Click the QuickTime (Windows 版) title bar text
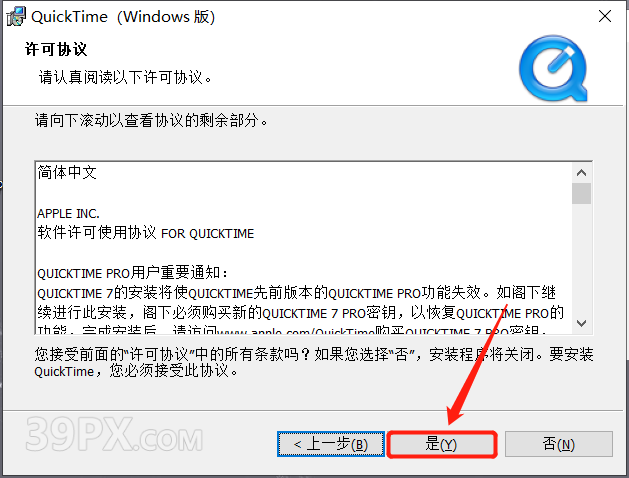 (123, 17)
